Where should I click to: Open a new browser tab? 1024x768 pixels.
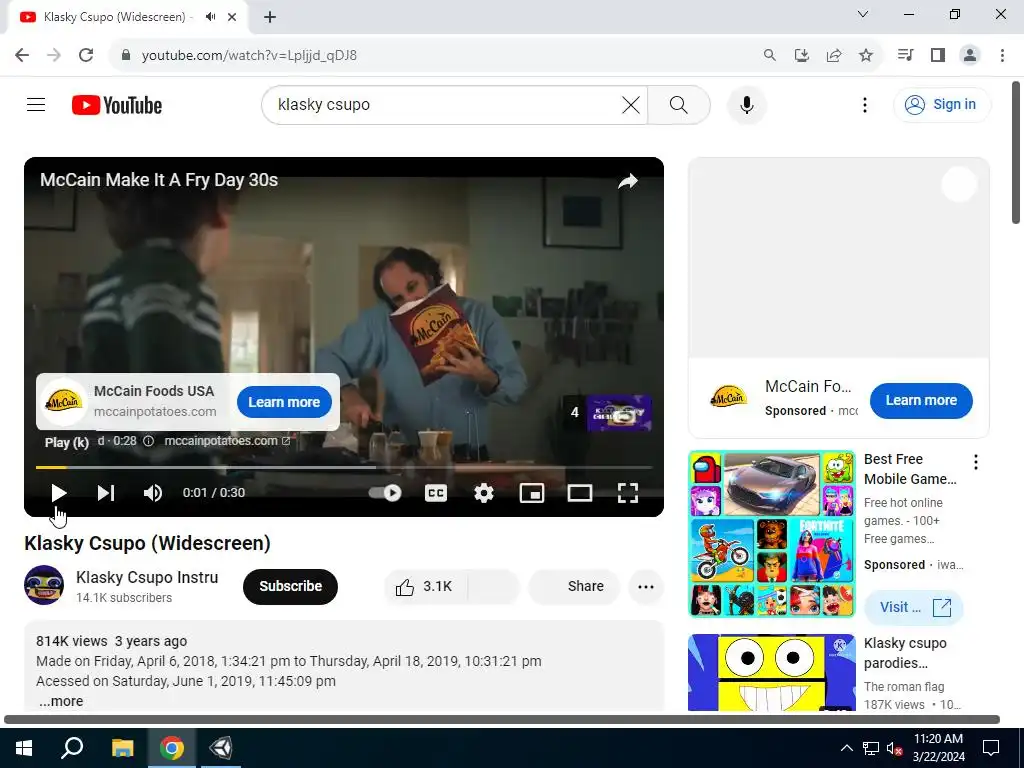pyautogui.click(x=270, y=17)
